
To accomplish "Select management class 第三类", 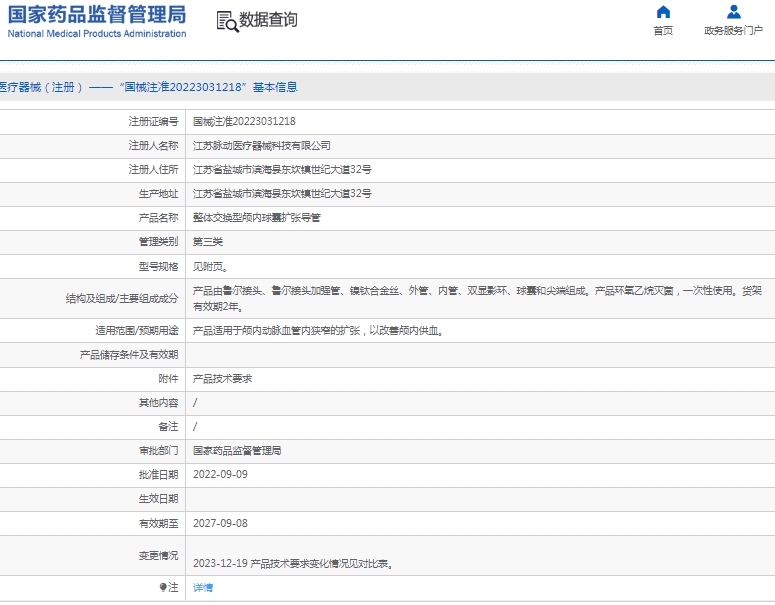I will 208,242.
